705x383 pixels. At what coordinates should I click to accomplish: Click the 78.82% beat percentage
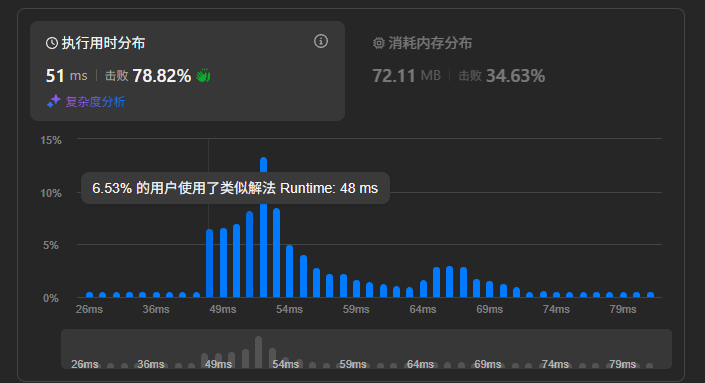click(162, 76)
